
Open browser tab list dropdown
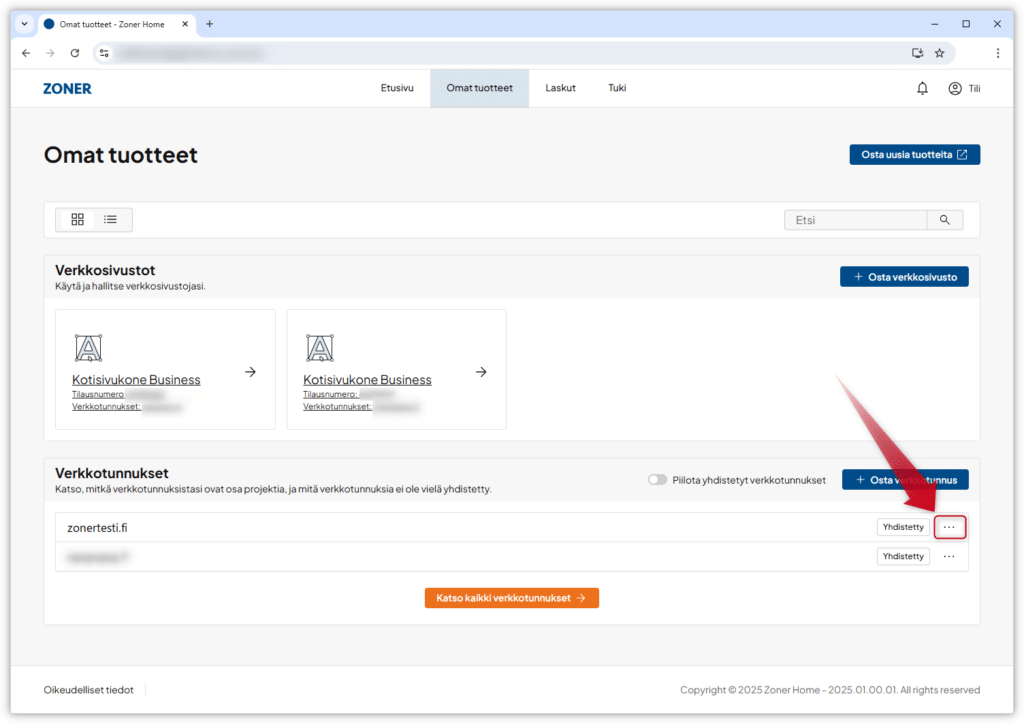pyautogui.click(x=25, y=24)
